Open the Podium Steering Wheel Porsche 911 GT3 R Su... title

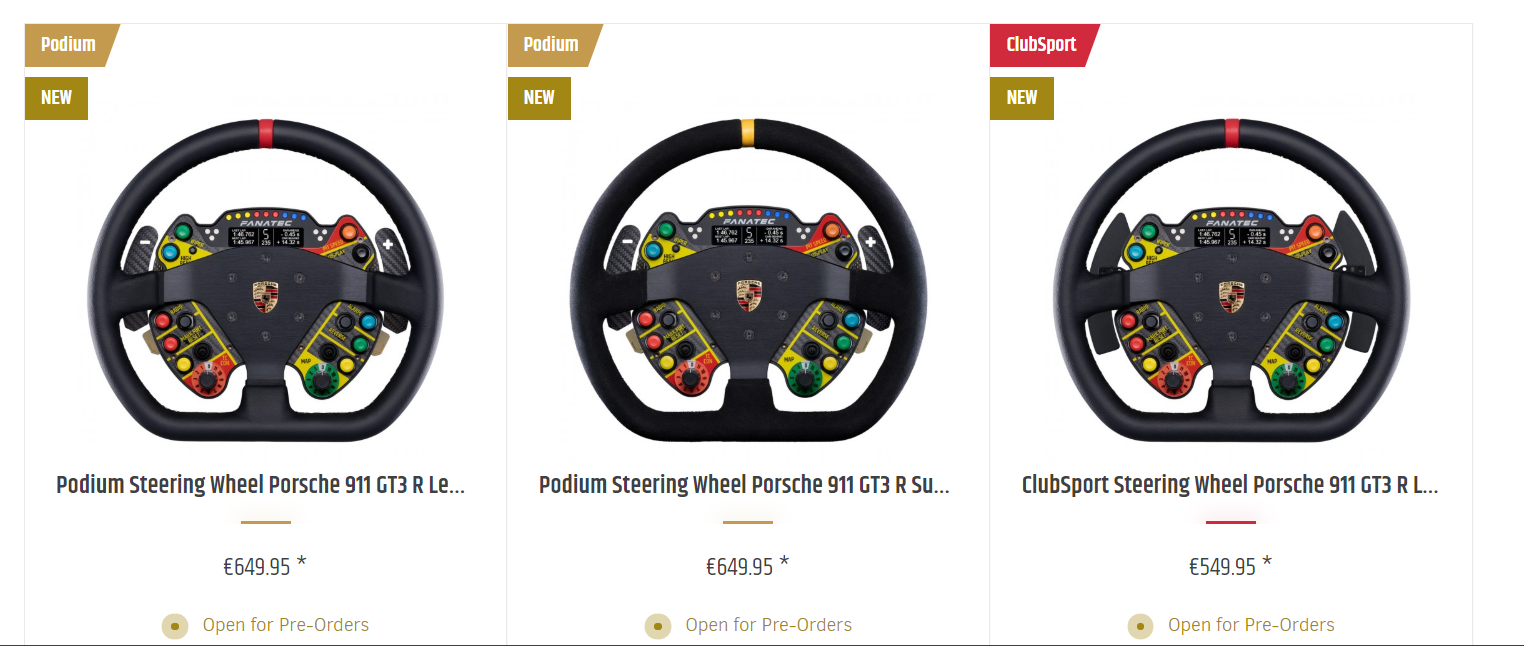744,486
